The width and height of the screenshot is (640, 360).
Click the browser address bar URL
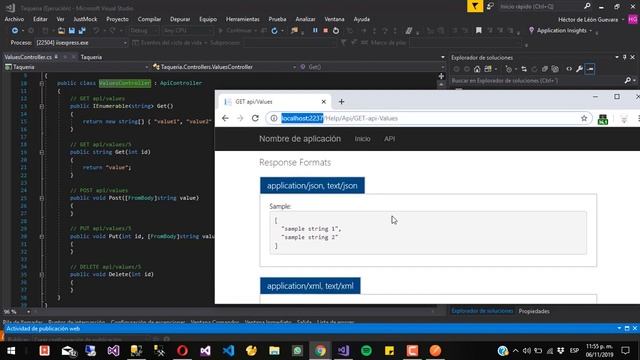pos(429,118)
